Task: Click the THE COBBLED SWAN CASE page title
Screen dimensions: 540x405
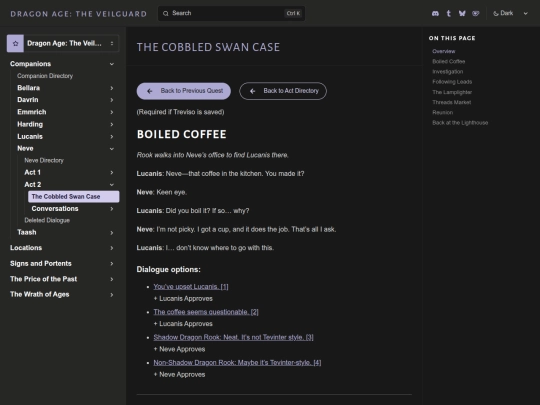Action: pos(208,47)
